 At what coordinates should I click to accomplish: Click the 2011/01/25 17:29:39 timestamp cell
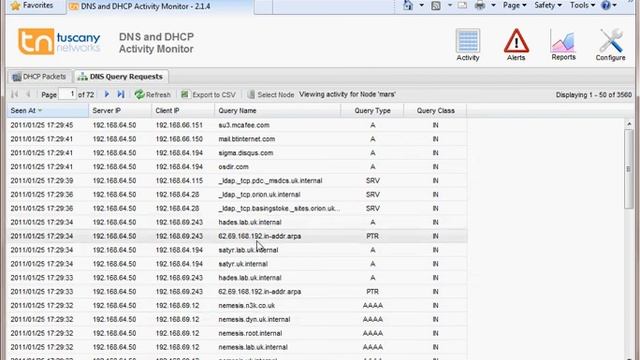42,181
